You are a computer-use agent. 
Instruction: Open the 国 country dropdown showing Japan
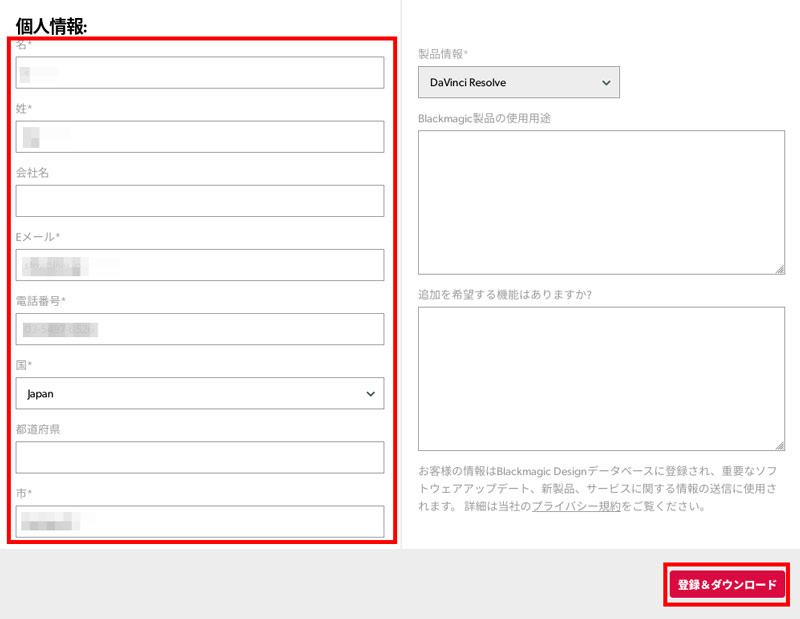[199, 393]
